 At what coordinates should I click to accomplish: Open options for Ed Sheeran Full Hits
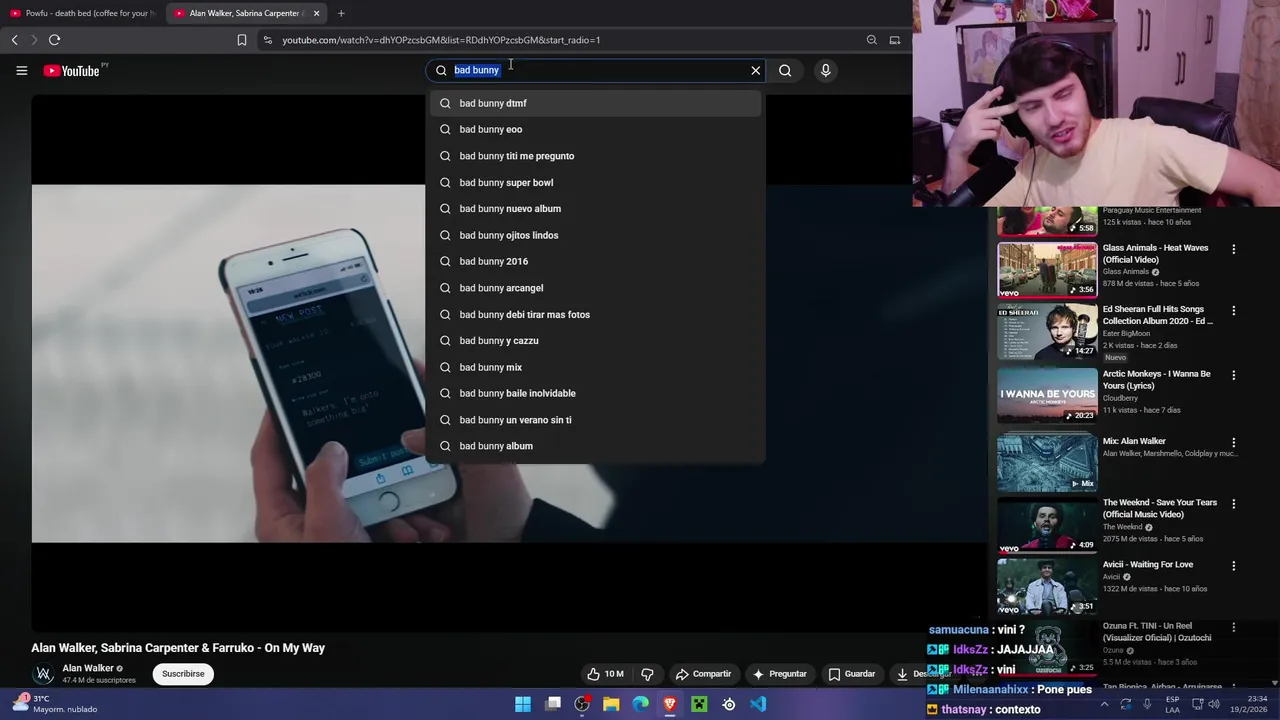[1233, 311]
